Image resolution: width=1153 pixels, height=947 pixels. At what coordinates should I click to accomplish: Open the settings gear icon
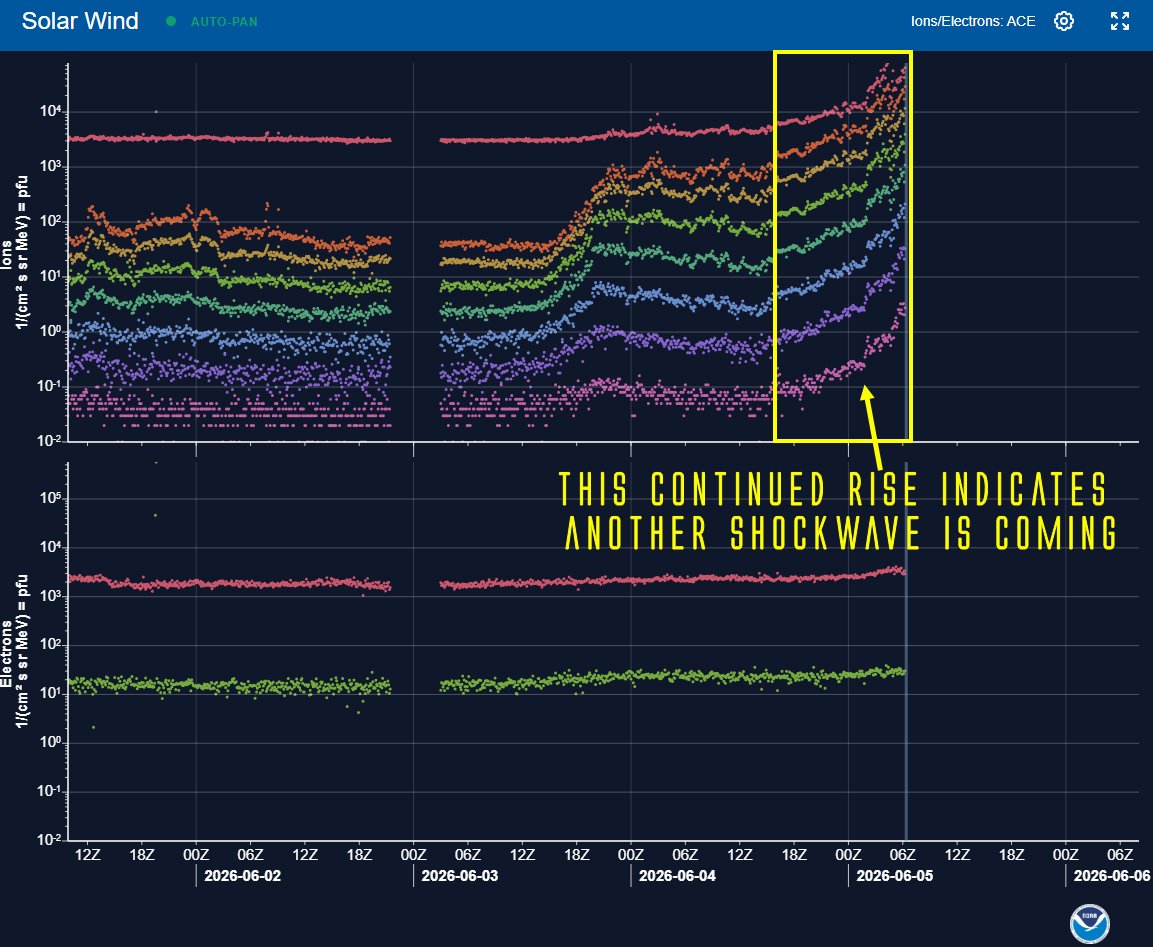(1063, 21)
